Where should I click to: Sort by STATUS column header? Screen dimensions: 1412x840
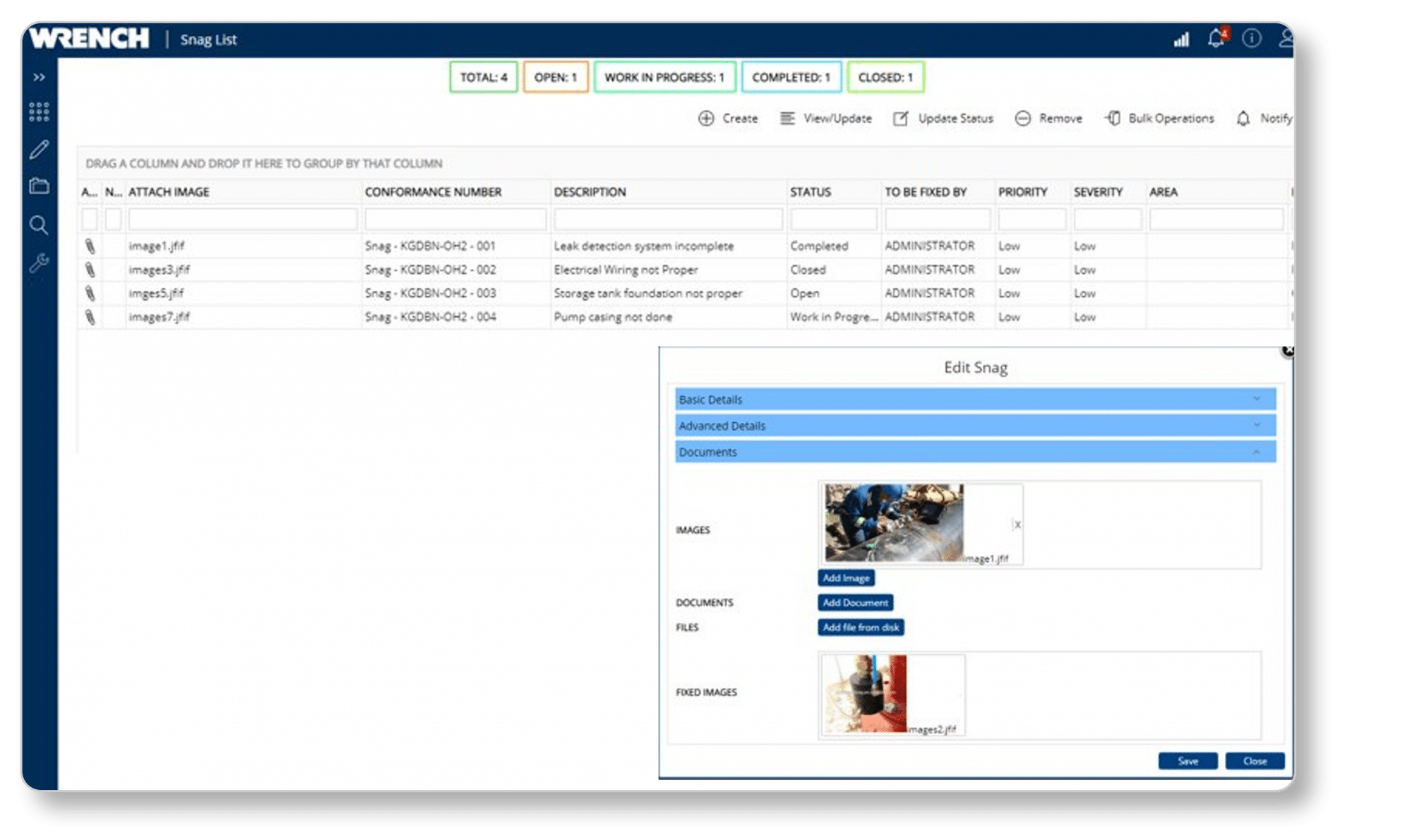point(810,192)
